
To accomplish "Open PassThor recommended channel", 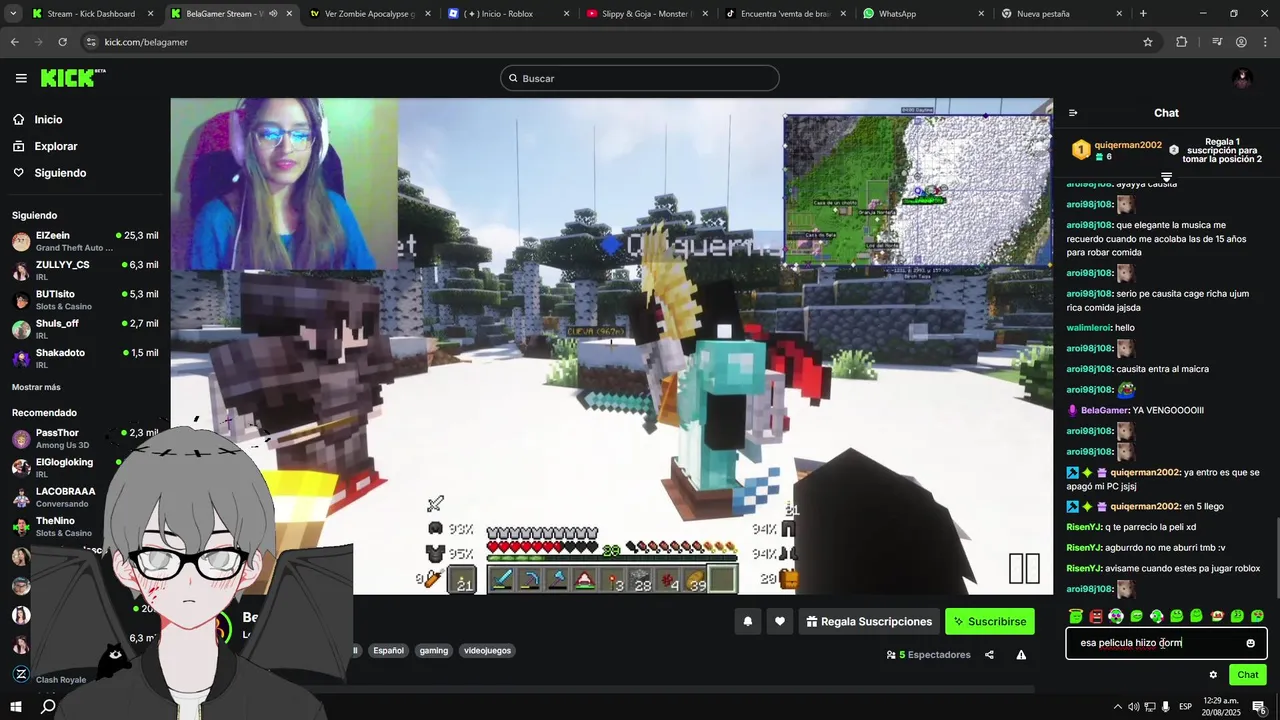I will tap(85, 438).
